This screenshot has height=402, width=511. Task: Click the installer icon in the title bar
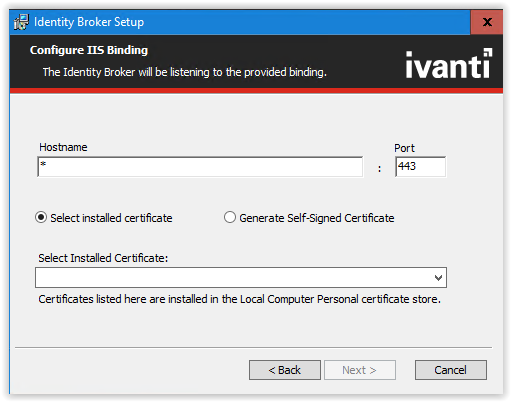click(21, 22)
